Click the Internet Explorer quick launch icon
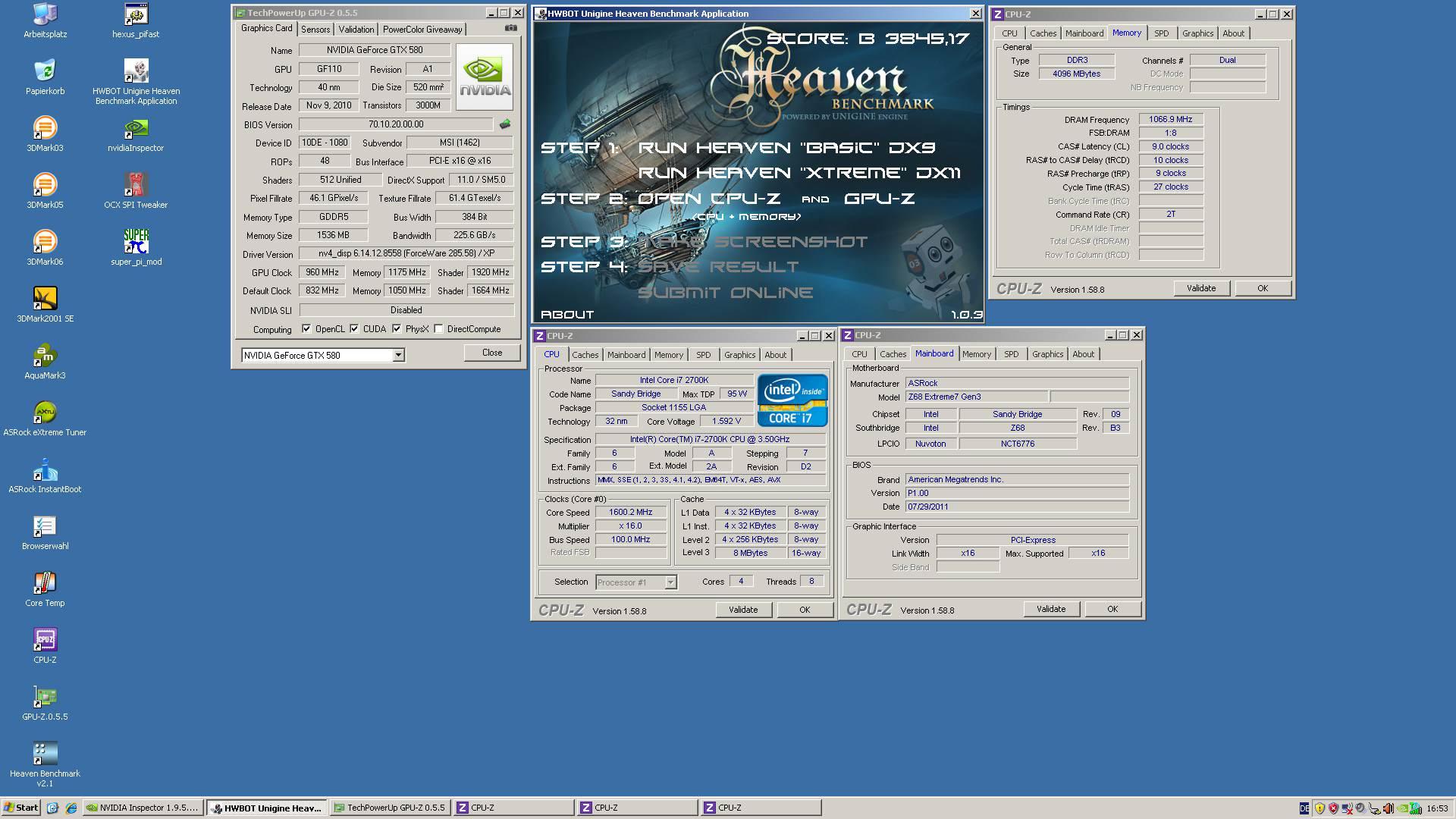This screenshot has height=819, width=1456. click(71, 808)
